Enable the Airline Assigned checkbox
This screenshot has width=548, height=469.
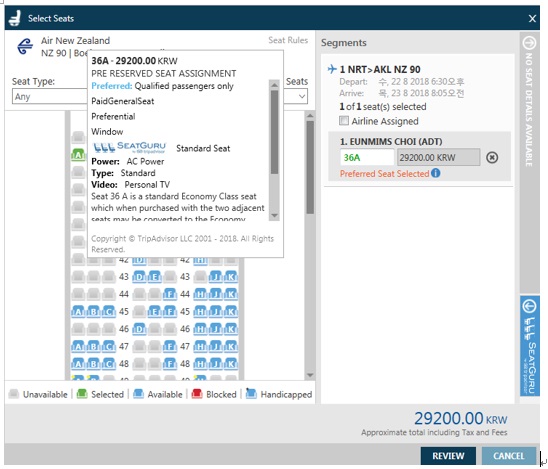click(344, 121)
